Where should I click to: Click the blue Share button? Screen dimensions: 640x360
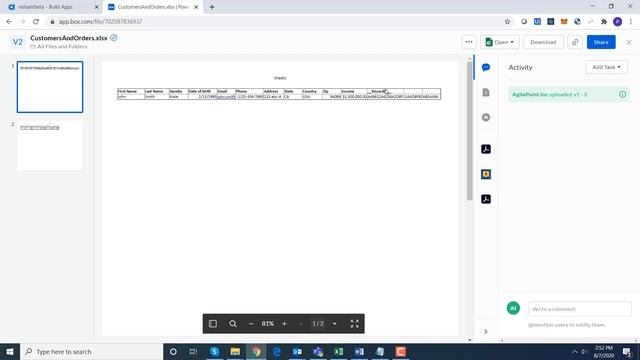click(601, 42)
